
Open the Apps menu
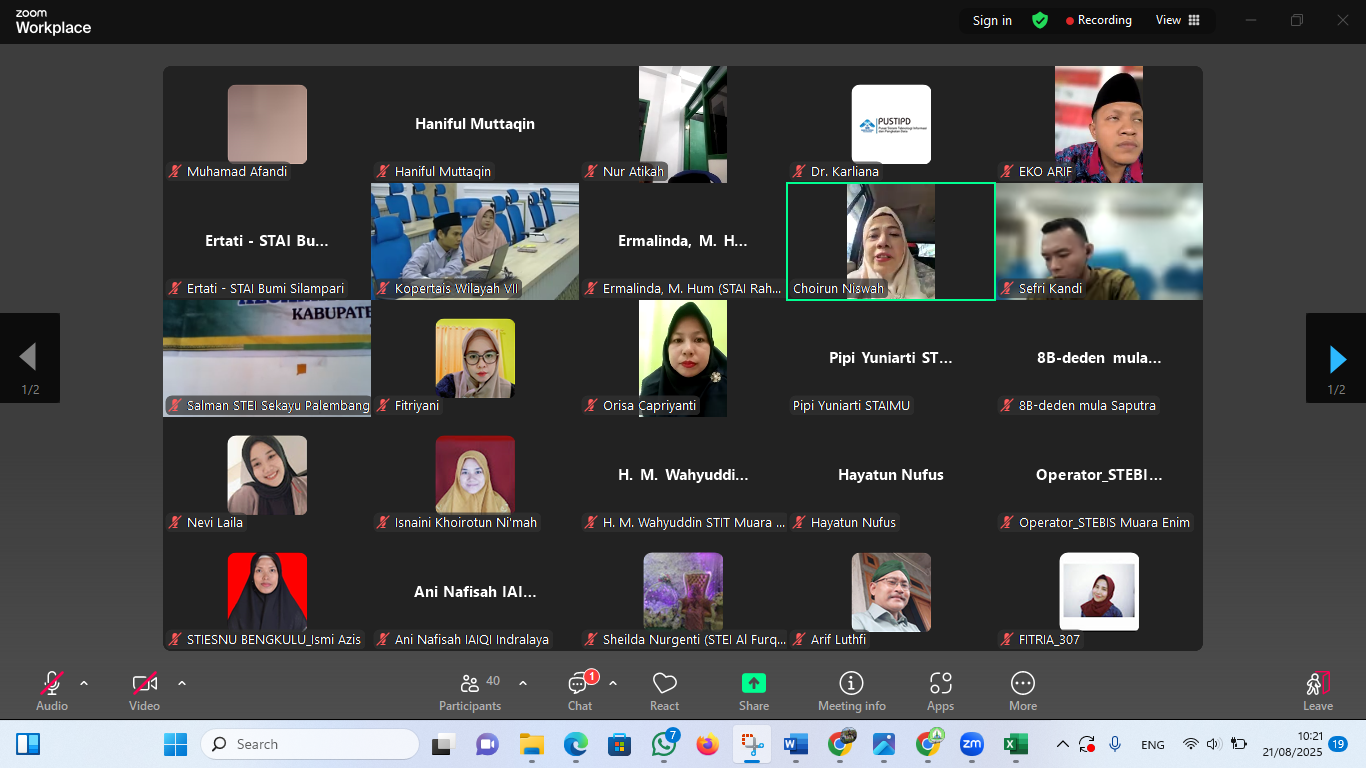(940, 690)
